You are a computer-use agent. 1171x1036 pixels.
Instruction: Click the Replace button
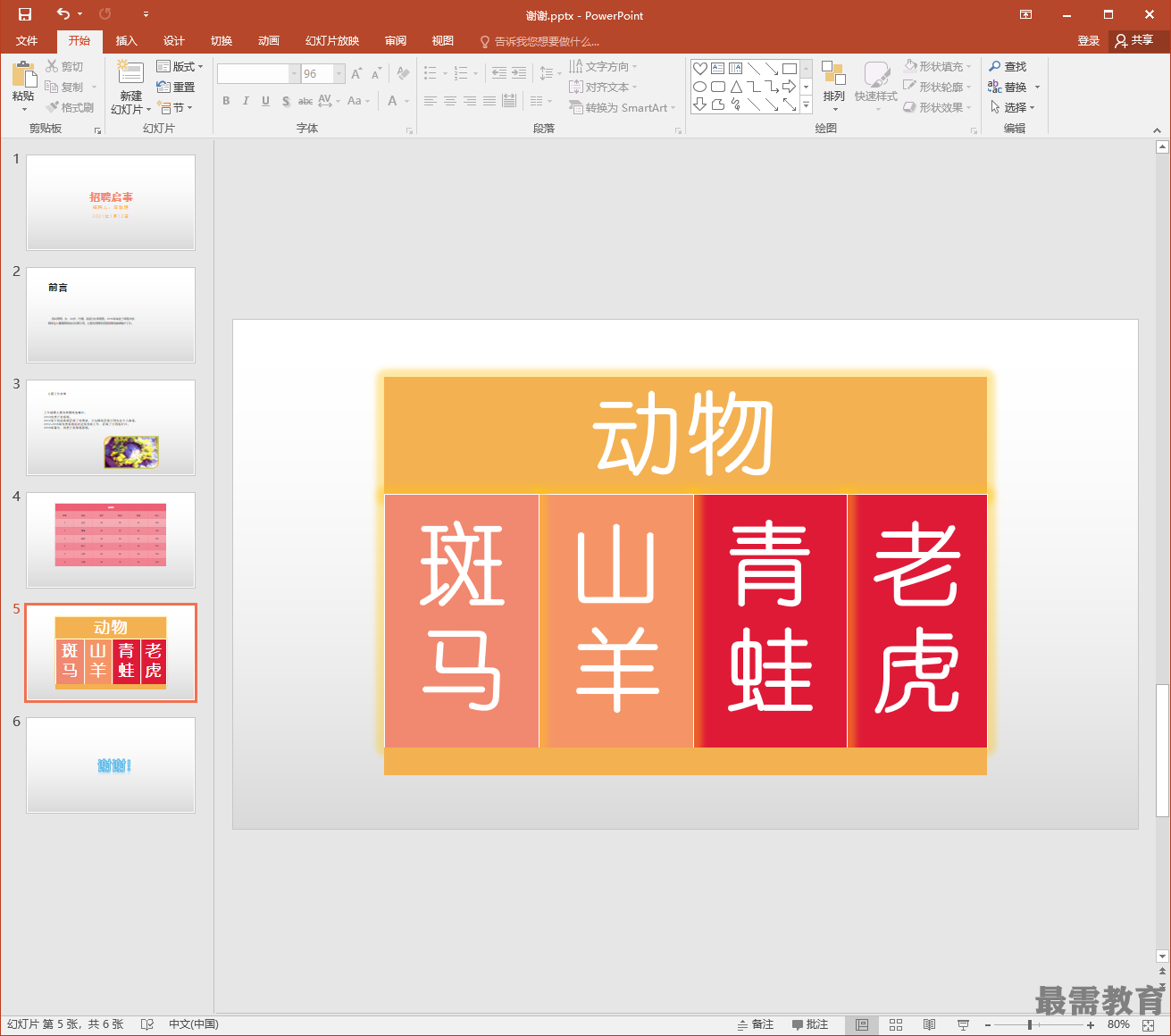tap(1008, 88)
